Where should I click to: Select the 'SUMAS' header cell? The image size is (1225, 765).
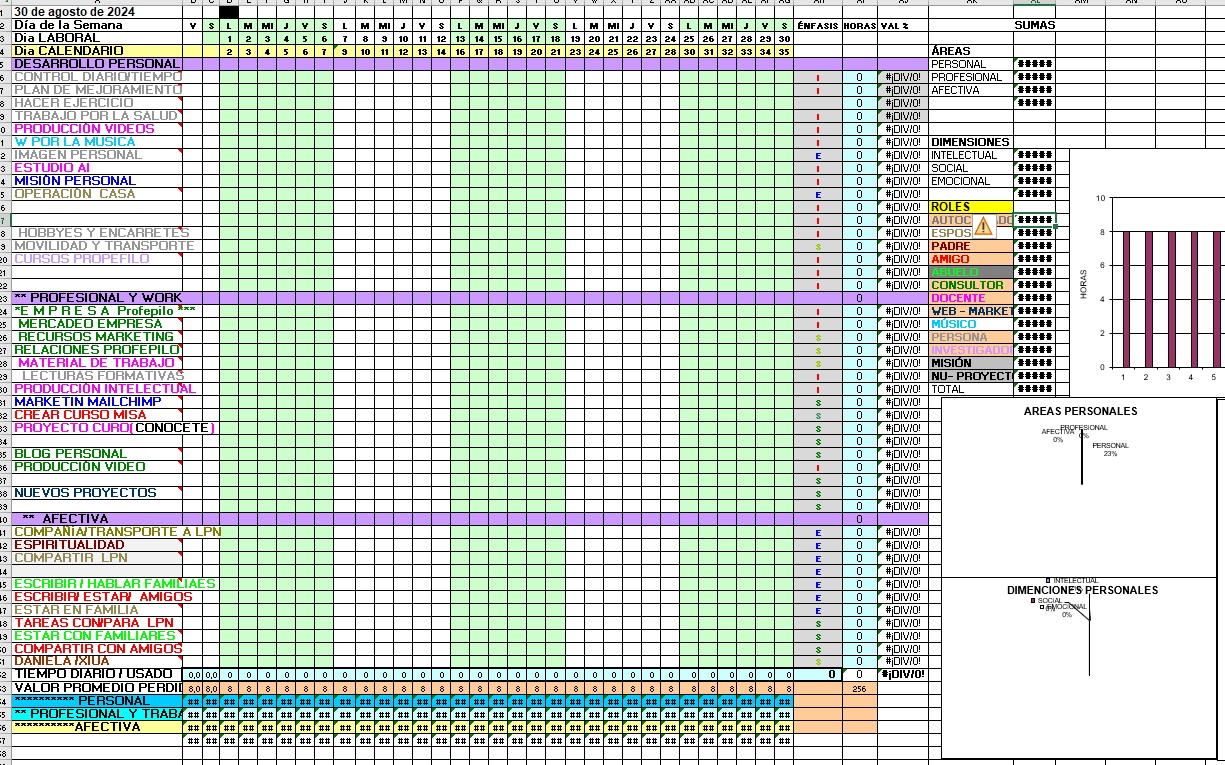point(1034,25)
